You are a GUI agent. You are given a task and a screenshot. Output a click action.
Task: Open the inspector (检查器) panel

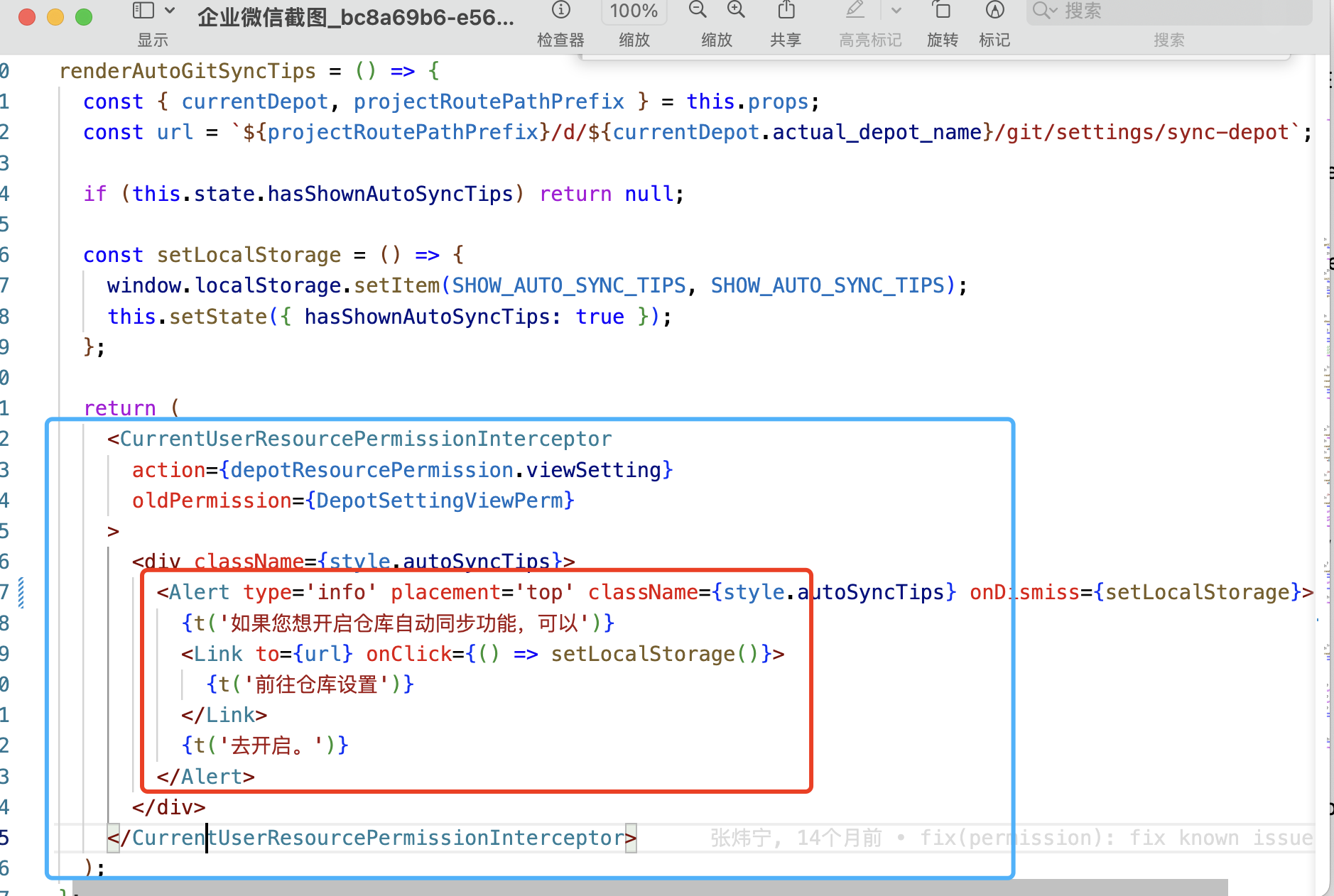[x=560, y=11]
